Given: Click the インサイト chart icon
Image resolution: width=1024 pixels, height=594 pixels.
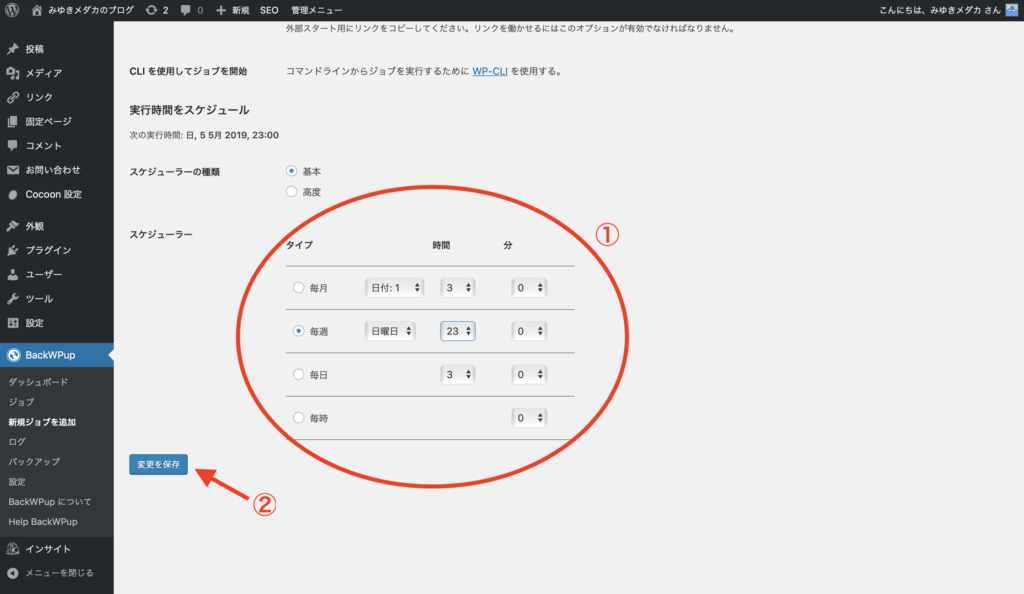Looking at the screenshot, I should point(12,549).
